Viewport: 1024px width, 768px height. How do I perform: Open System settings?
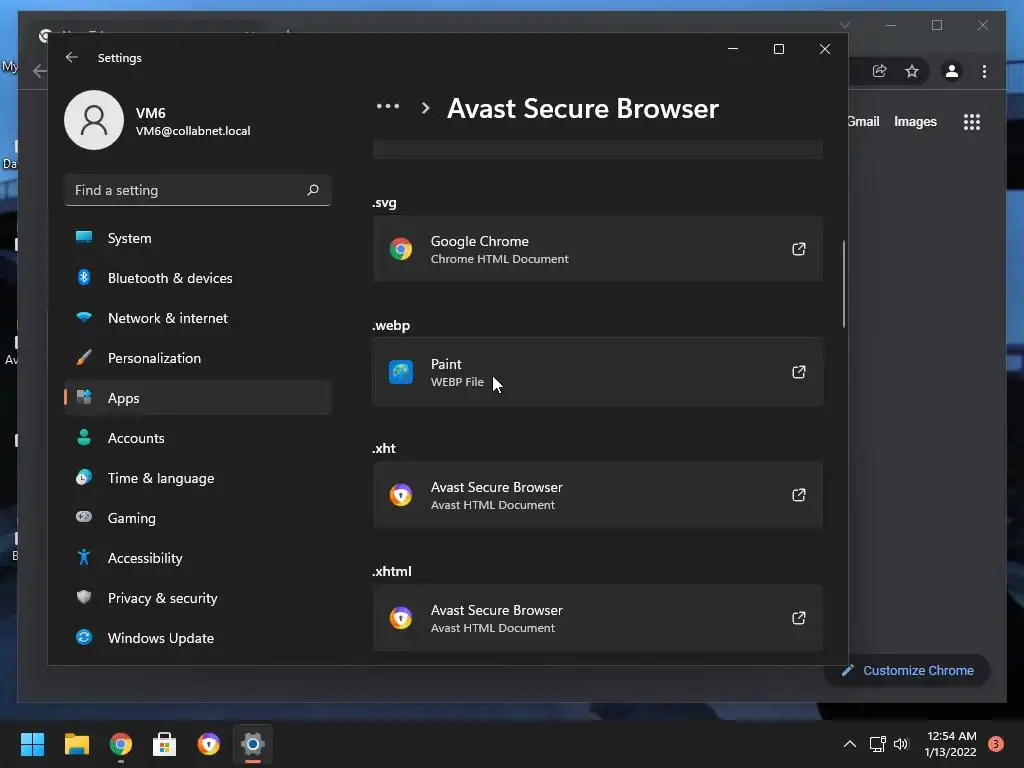(198, 238)
